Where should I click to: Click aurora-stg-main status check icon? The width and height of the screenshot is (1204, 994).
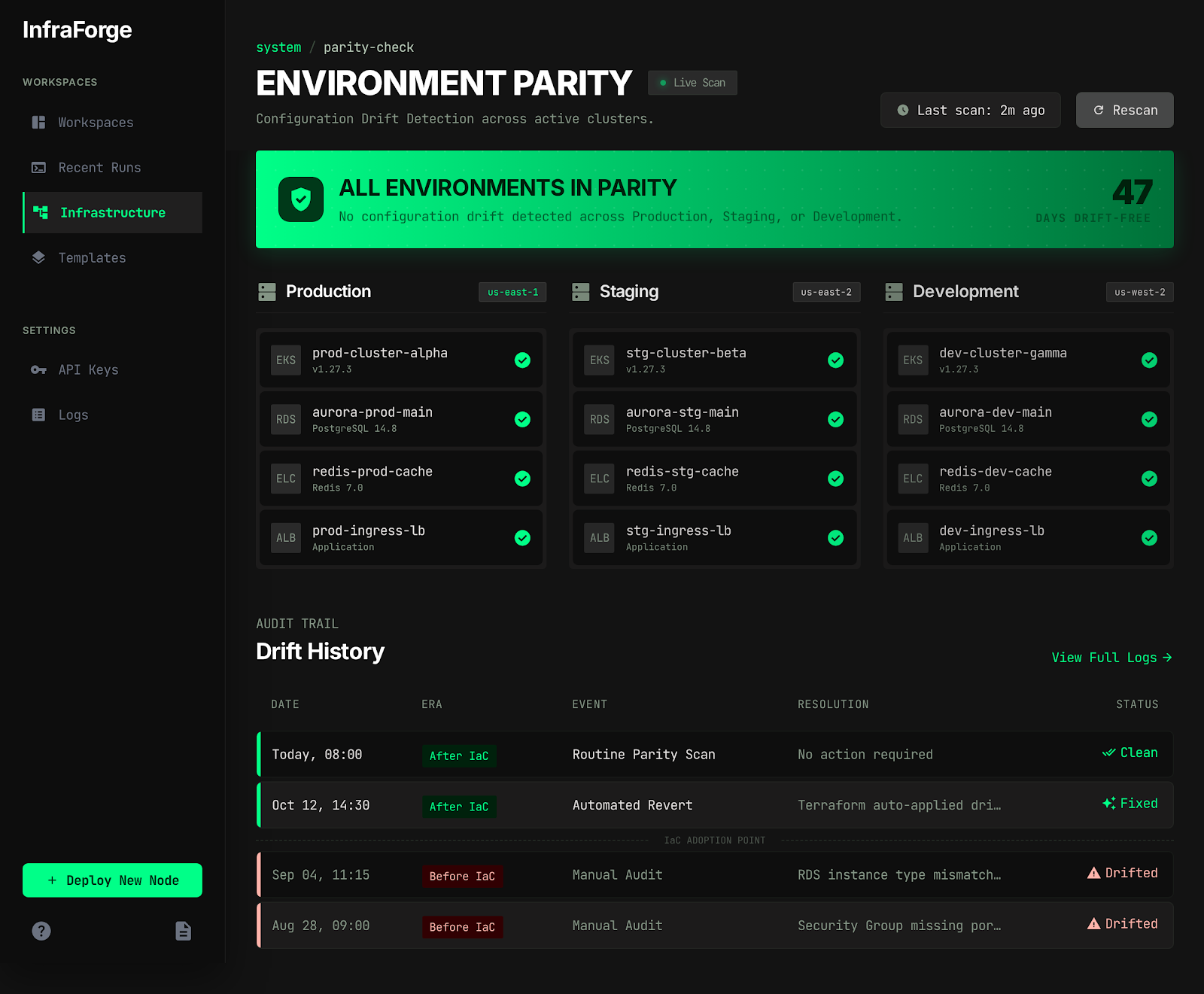pyautogui.click(x=835, y=420)
